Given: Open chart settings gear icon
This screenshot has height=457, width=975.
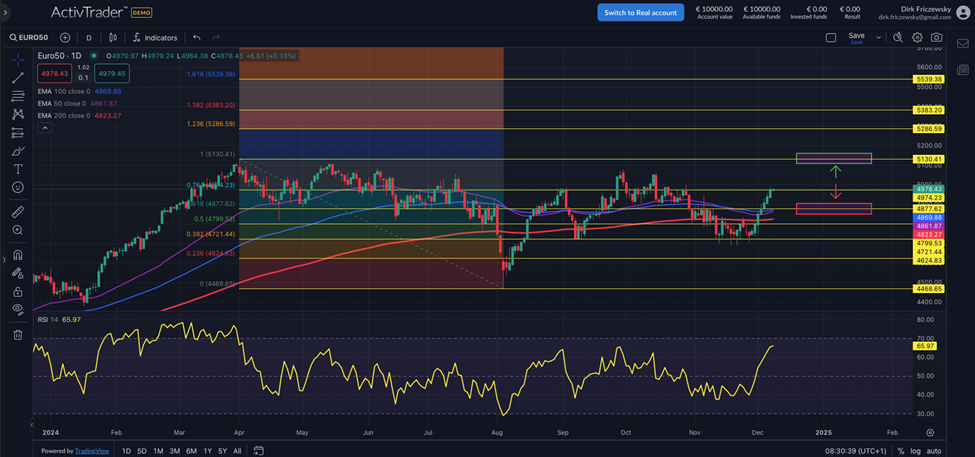Looking at the screenshot, I should tap(917, 37).
